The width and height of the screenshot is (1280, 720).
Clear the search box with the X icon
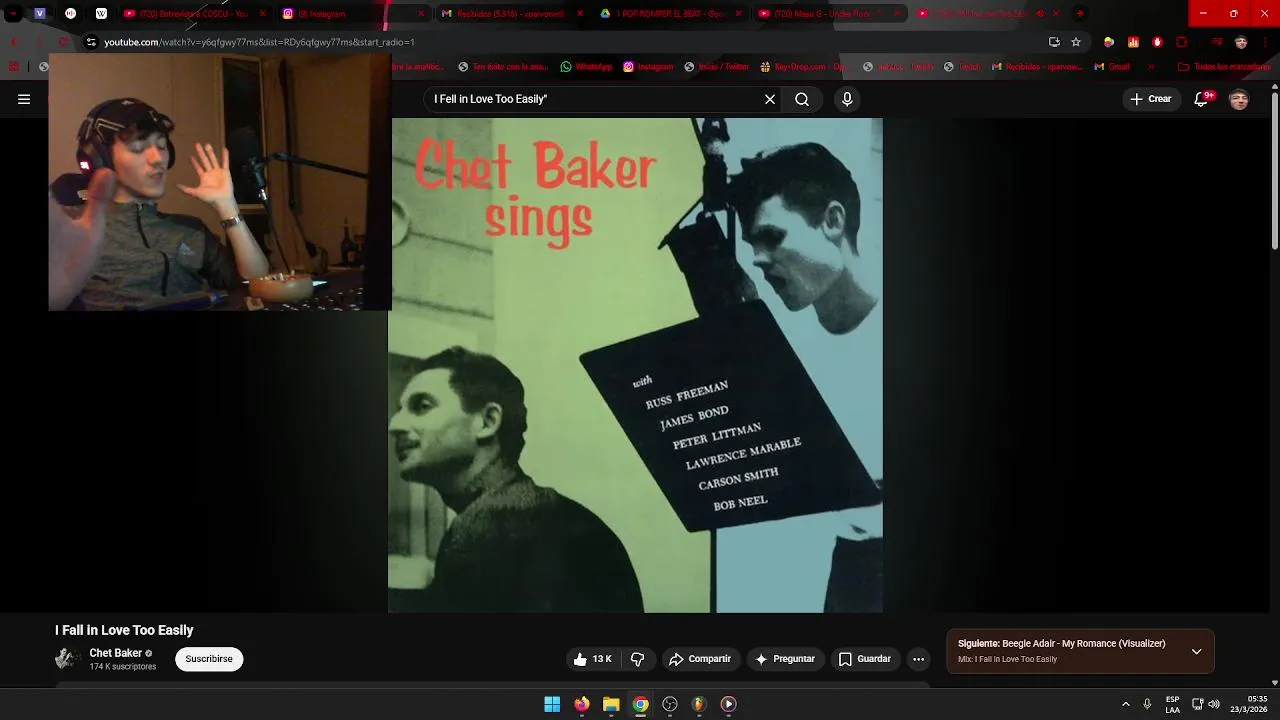tap(770, 99)
